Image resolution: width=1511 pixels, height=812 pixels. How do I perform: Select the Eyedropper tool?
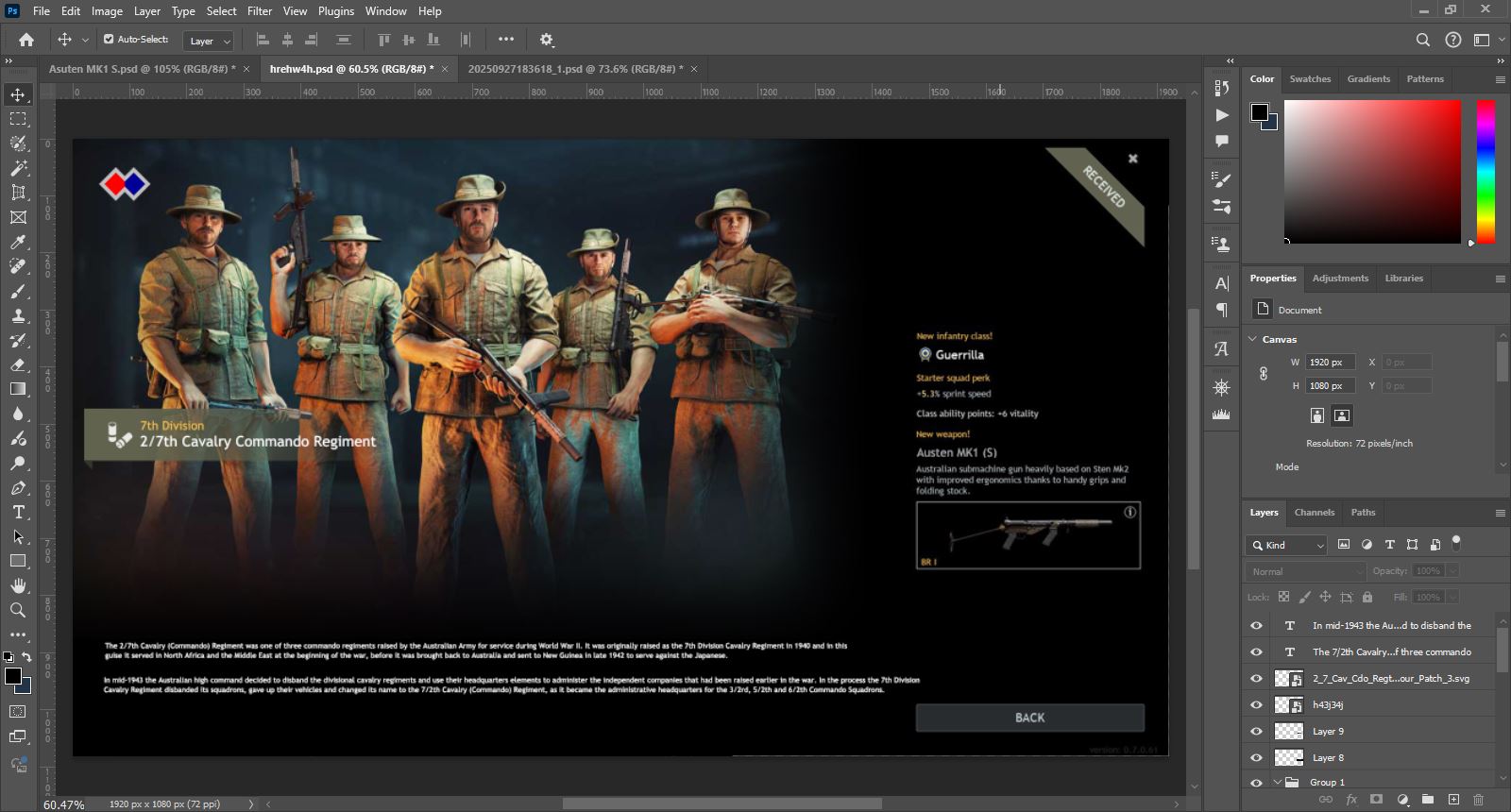click(x=18, y=242)
